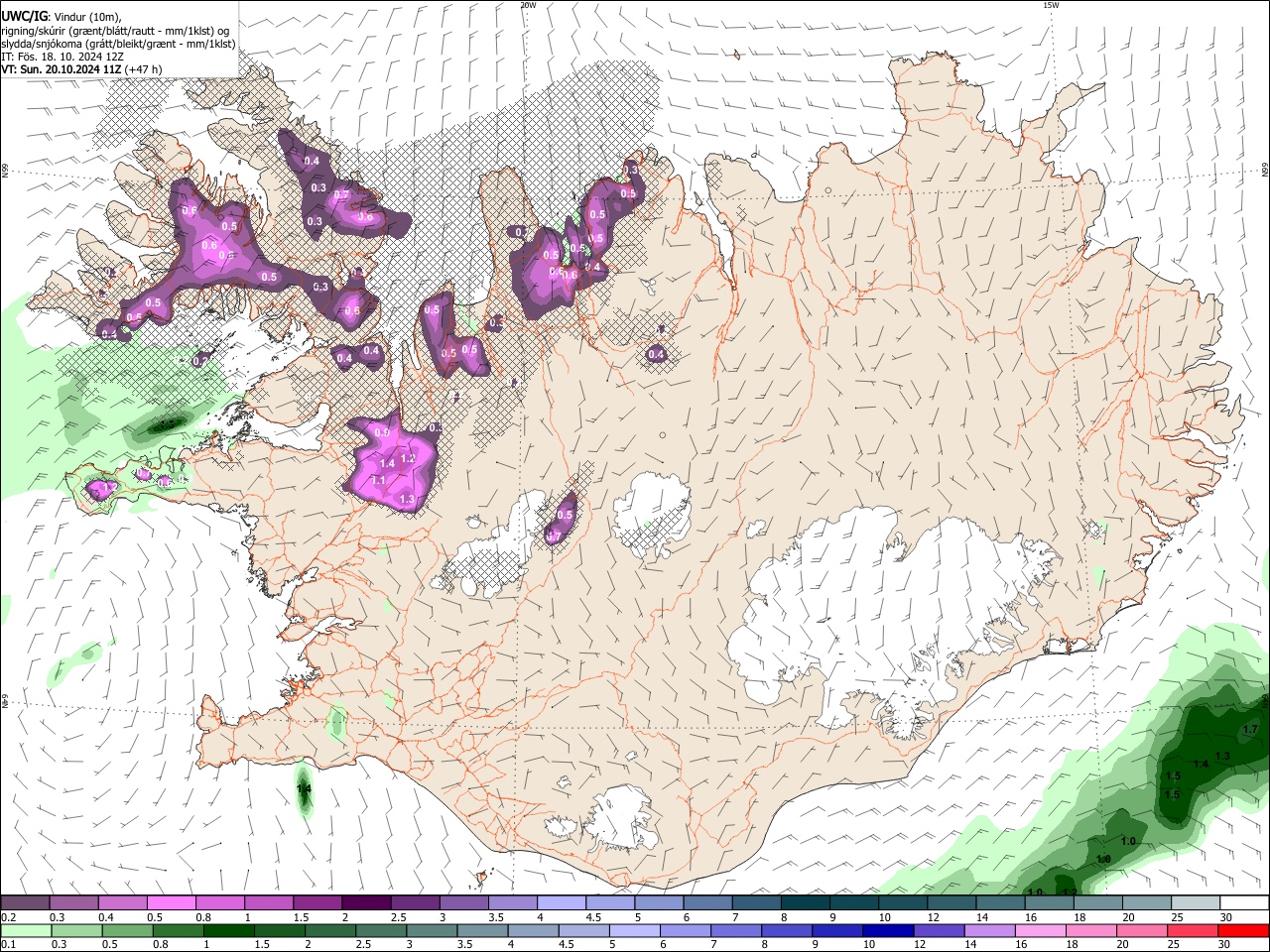Pick the pale grey snow swatch between 25 and 30

[x=1197, y=902]
